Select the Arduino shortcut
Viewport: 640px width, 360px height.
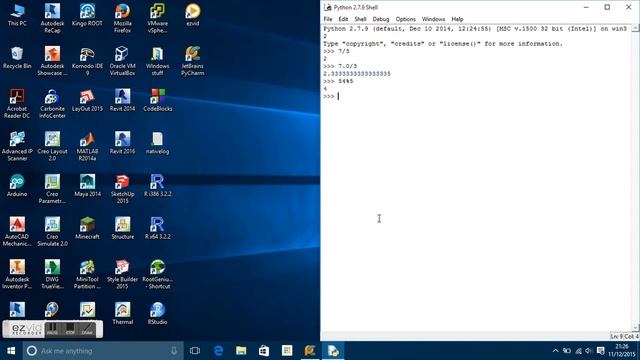(x=17, y=186)
